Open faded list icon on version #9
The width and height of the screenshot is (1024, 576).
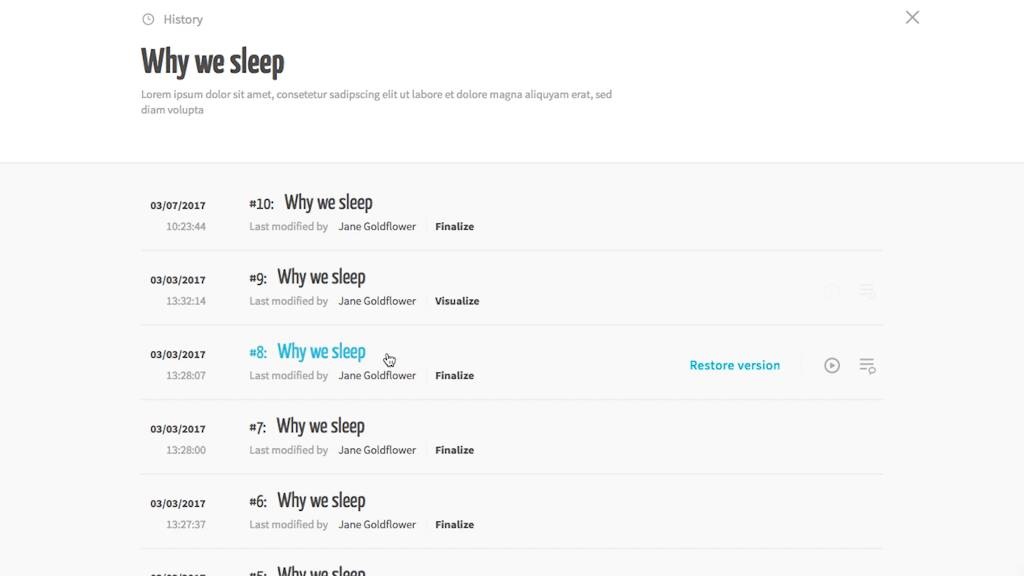click(867, 291)
